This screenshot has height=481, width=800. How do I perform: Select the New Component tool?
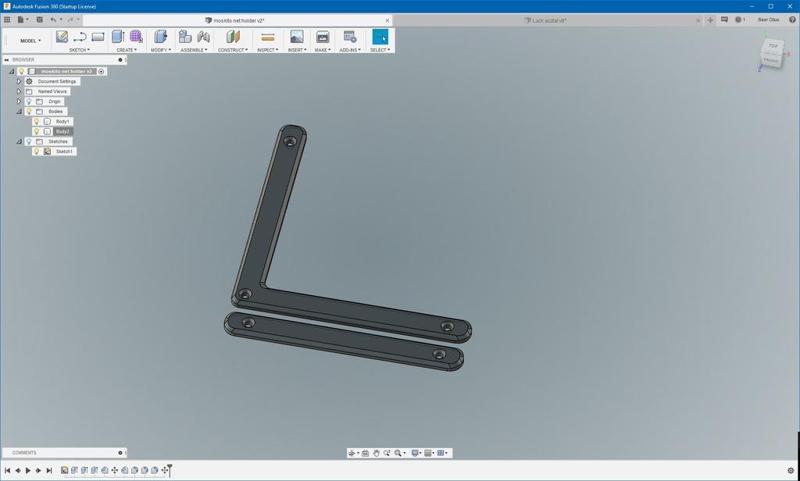point(185,37)
